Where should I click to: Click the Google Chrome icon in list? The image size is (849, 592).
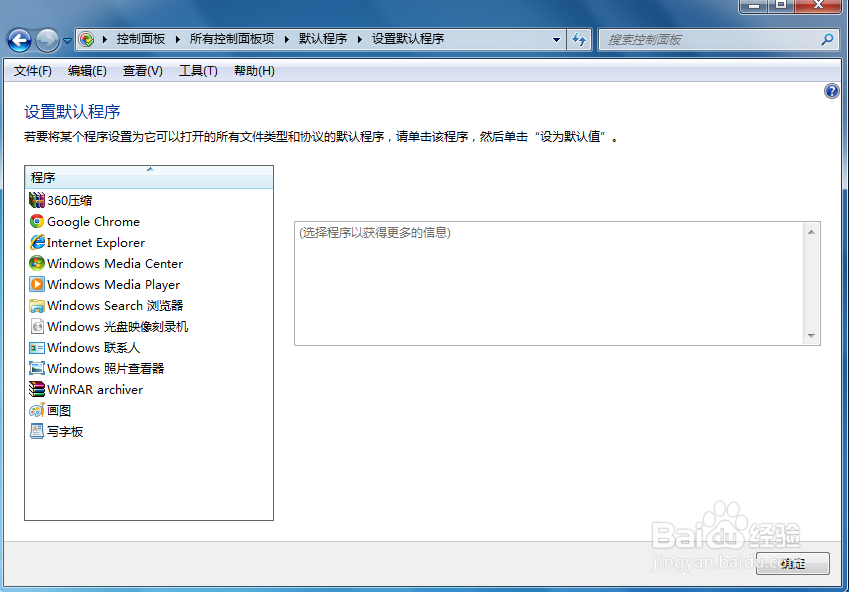[37, 222]
